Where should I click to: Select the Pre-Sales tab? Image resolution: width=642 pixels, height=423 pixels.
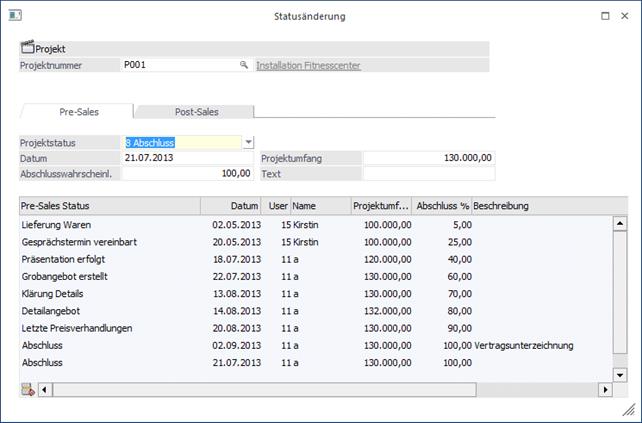click(x=78, y=112)
